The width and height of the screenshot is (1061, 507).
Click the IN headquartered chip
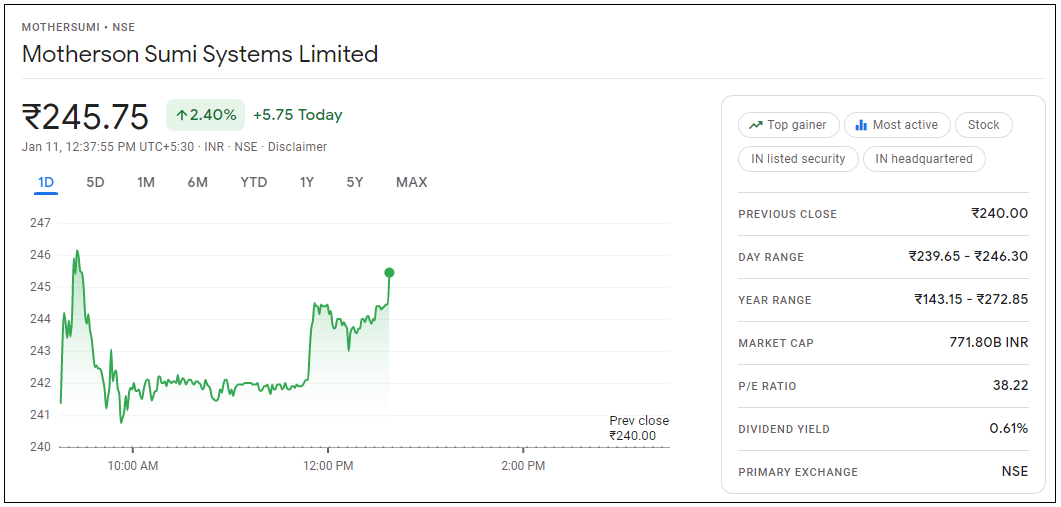click(x=924, y=159)
